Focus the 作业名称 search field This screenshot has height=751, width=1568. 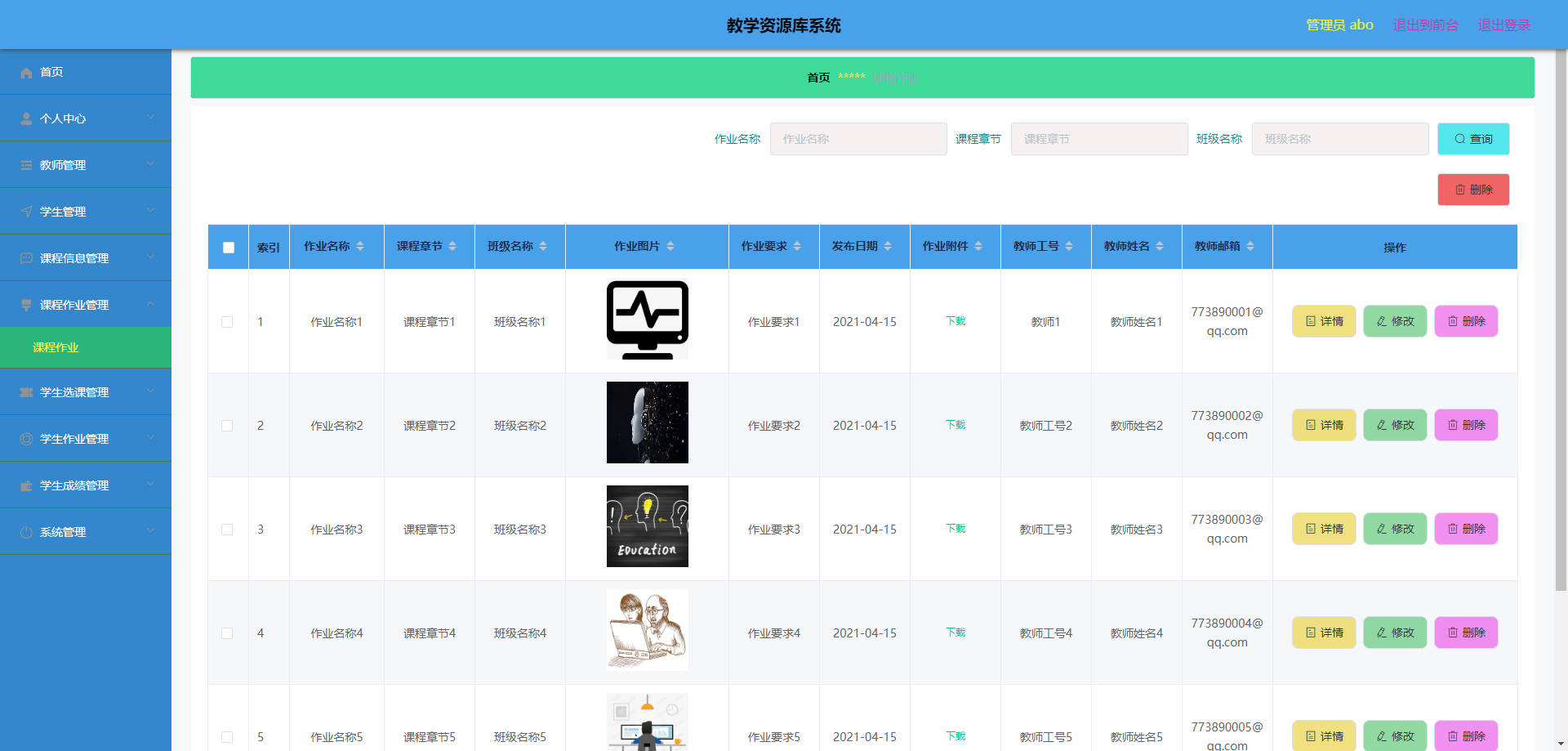point(858,140)
